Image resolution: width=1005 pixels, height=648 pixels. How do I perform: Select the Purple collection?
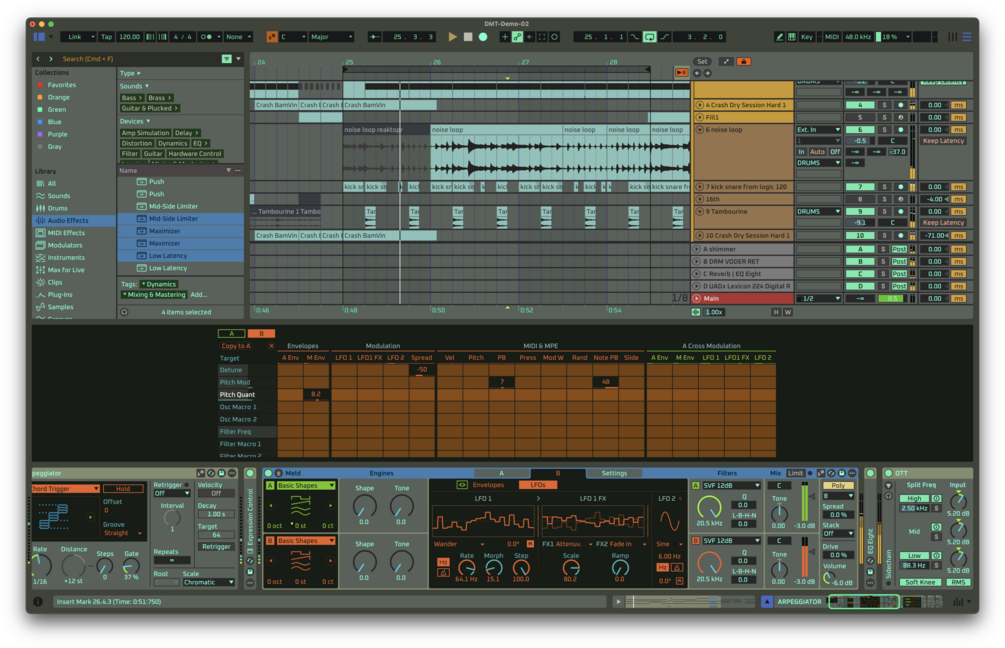[x=57, y=135]
